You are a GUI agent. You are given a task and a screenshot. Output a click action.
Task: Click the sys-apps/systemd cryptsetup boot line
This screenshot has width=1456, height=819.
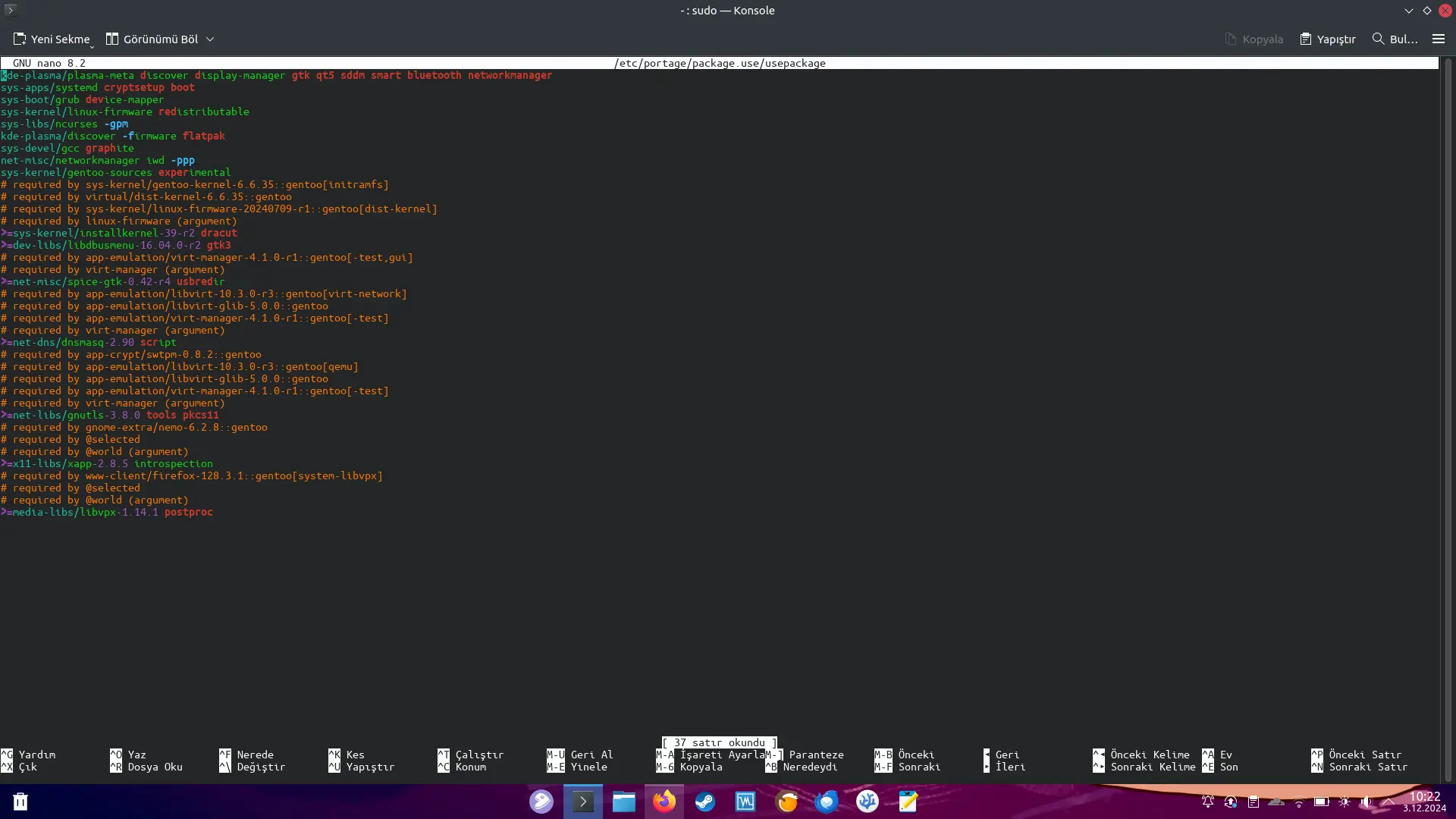pyautogui.click(x=98, y=87)
